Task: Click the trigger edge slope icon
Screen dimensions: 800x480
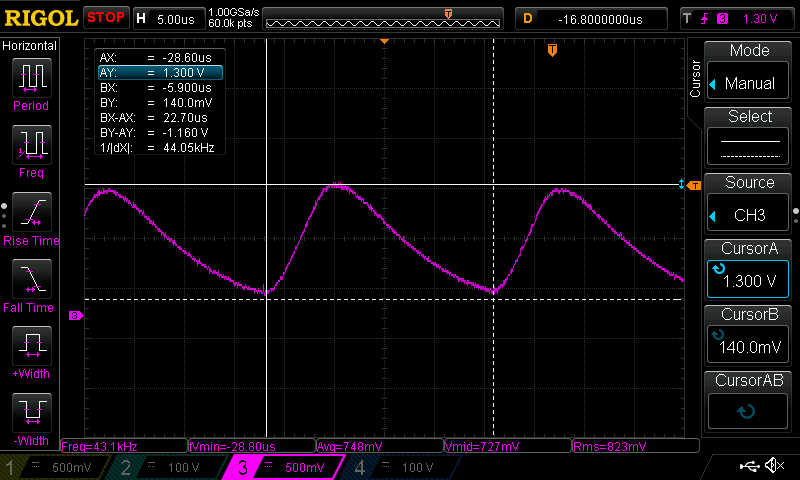Action: tap(705, 19)
